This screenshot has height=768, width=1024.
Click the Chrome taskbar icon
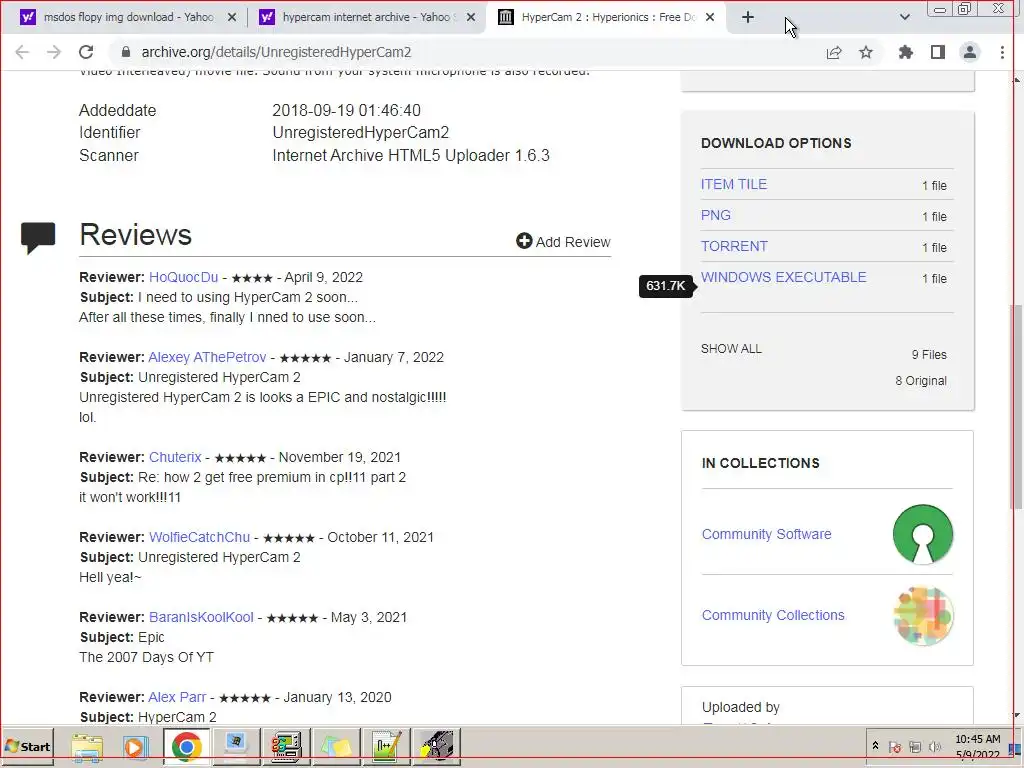(x=186, y=746)
